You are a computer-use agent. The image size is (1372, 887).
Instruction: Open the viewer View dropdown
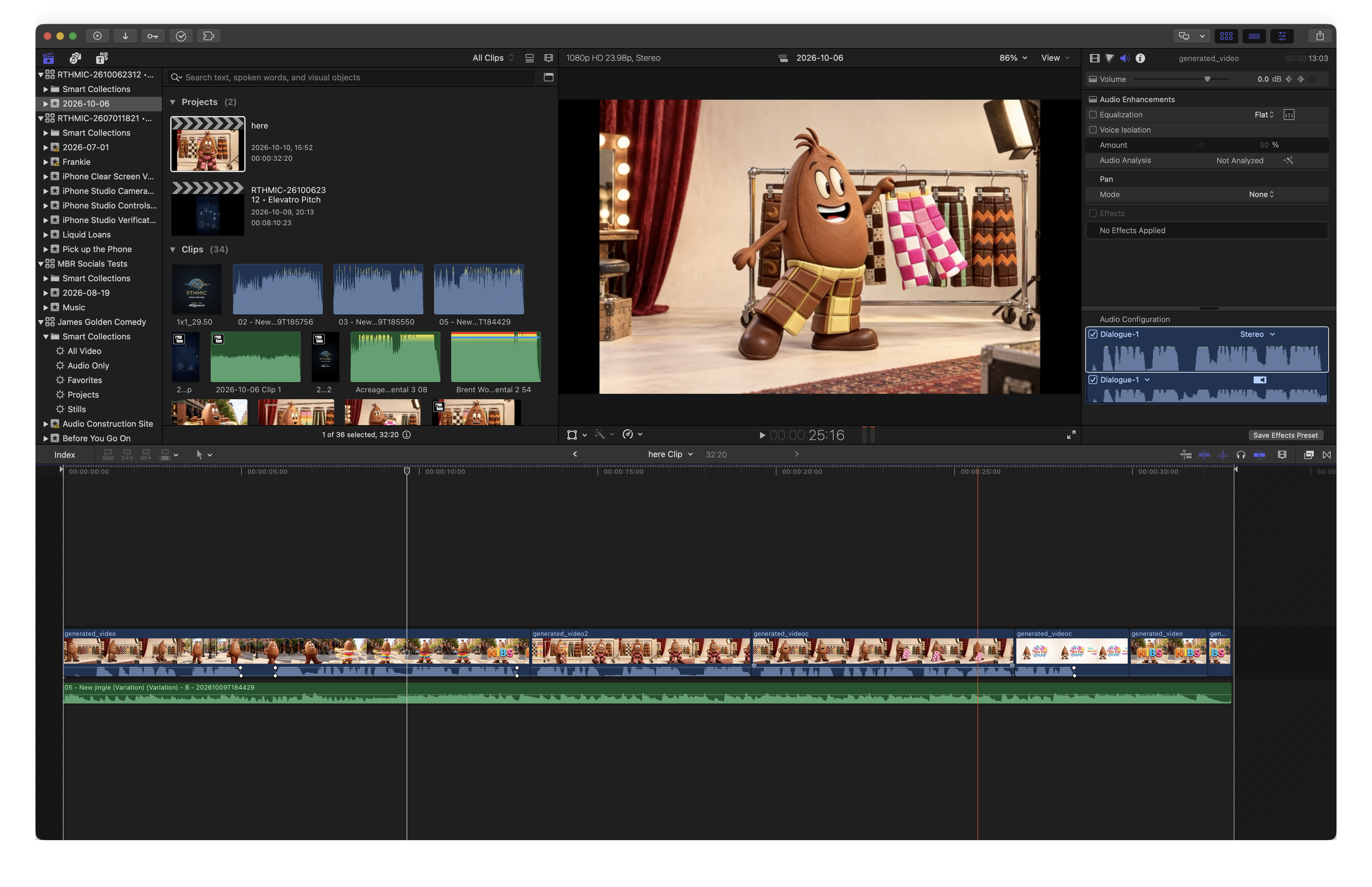1055,58
